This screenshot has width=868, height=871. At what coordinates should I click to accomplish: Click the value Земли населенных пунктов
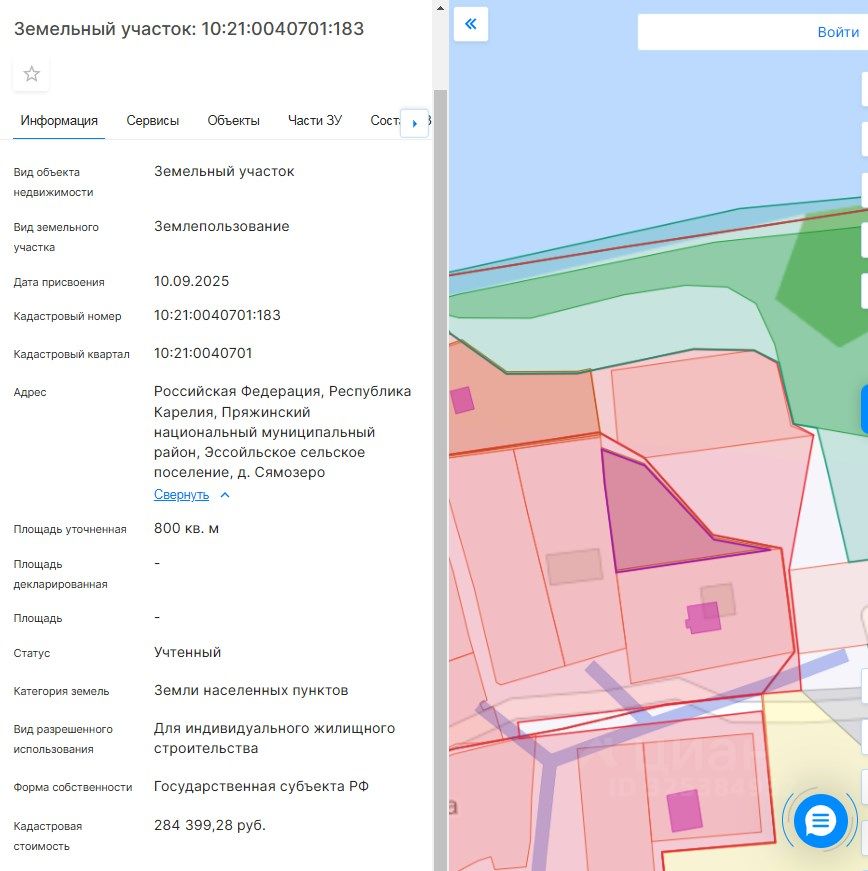click(251, 690)
